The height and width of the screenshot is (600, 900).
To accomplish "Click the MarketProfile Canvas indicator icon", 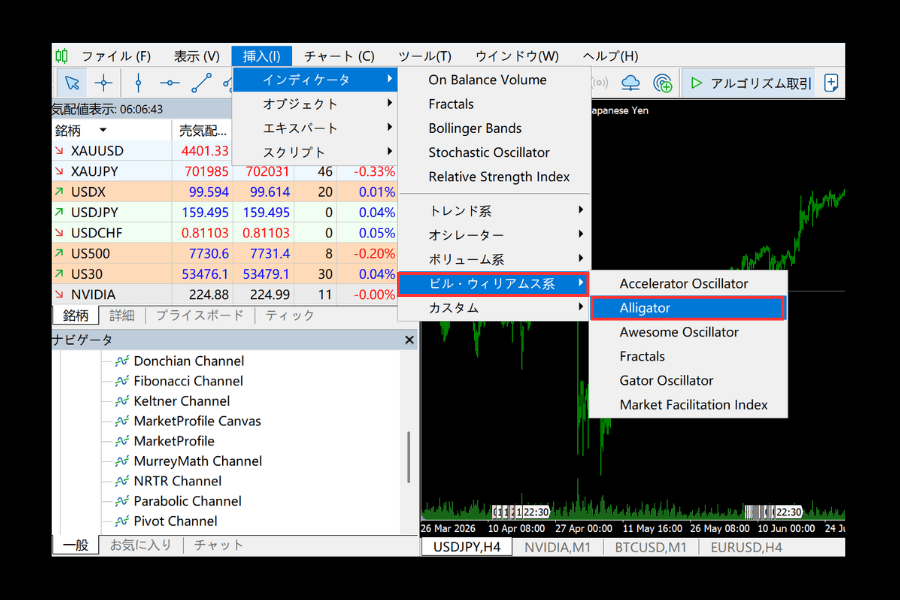I will pos(122,421).
